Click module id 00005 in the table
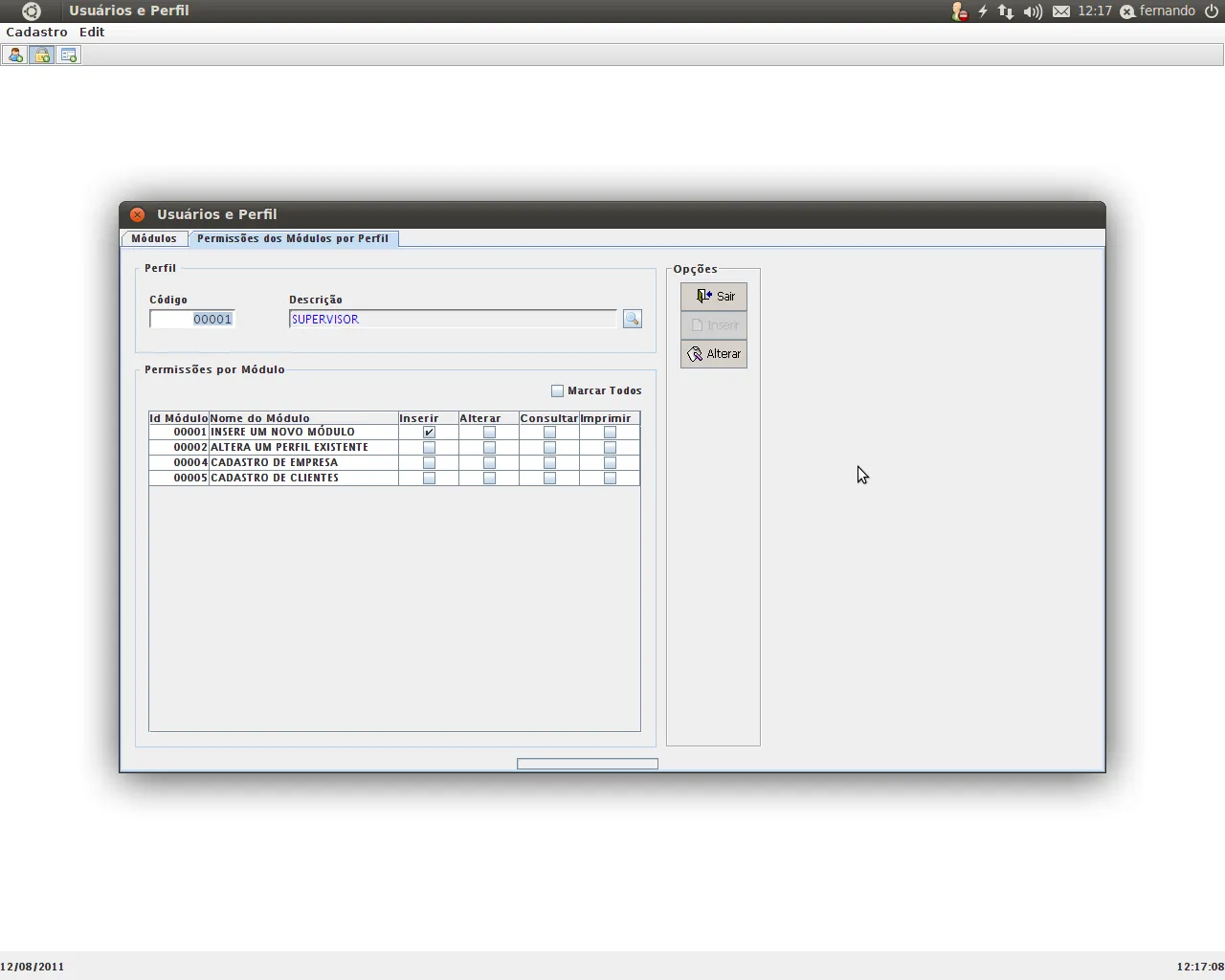This screenshot has height=980, width=1225. pos(190,479)
